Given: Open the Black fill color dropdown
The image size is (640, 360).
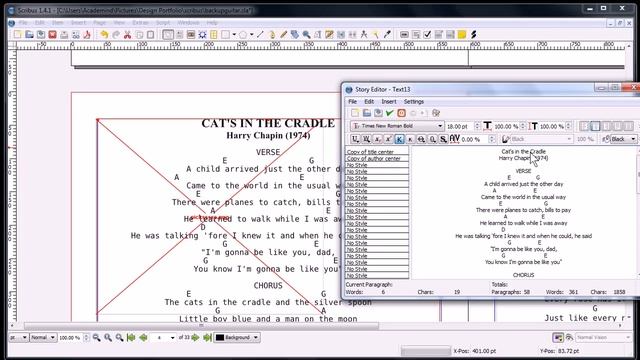Looking at the screenshot, I should click(623, 139).
